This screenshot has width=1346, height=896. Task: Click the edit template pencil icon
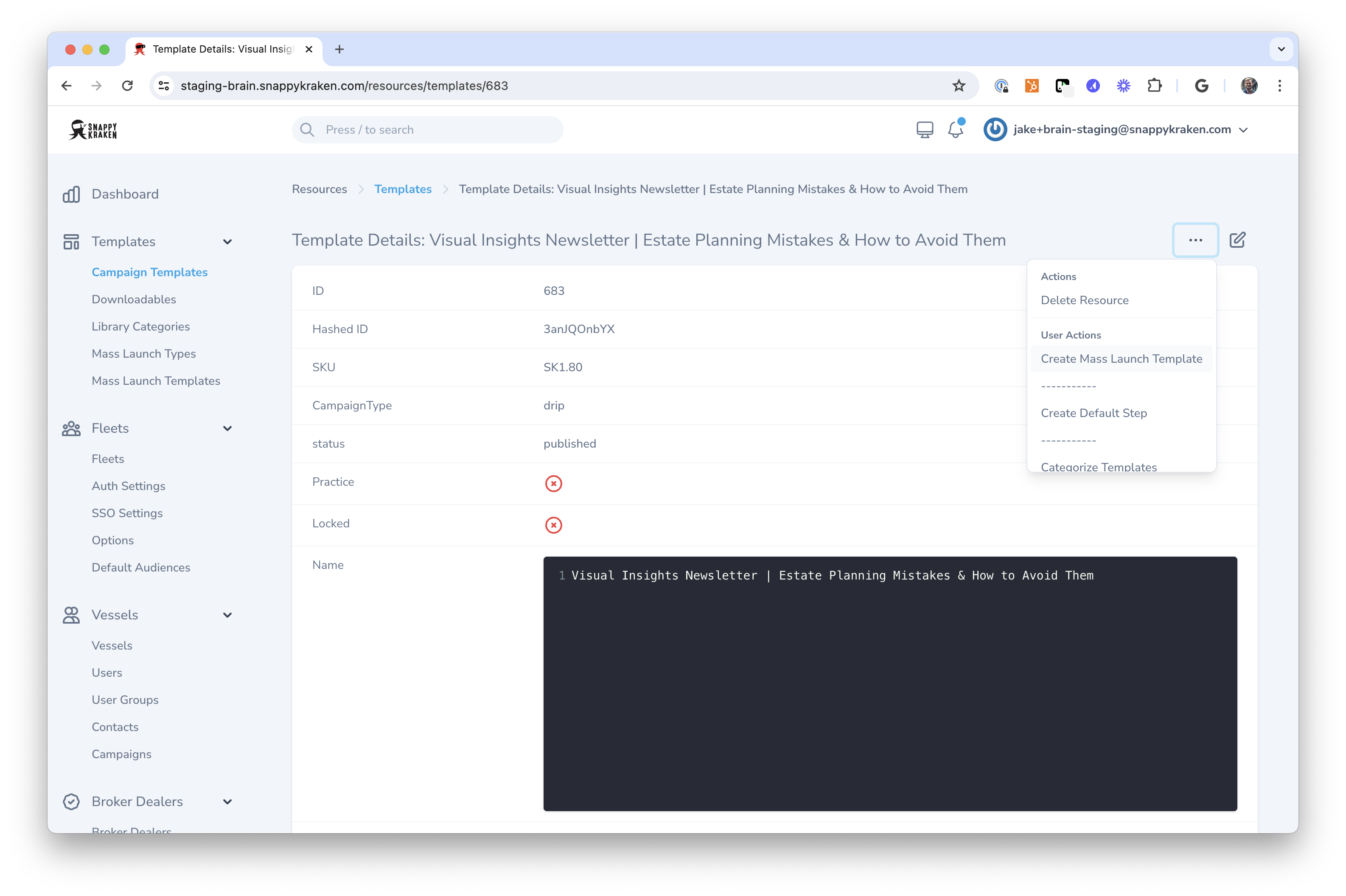point(1237,240)
